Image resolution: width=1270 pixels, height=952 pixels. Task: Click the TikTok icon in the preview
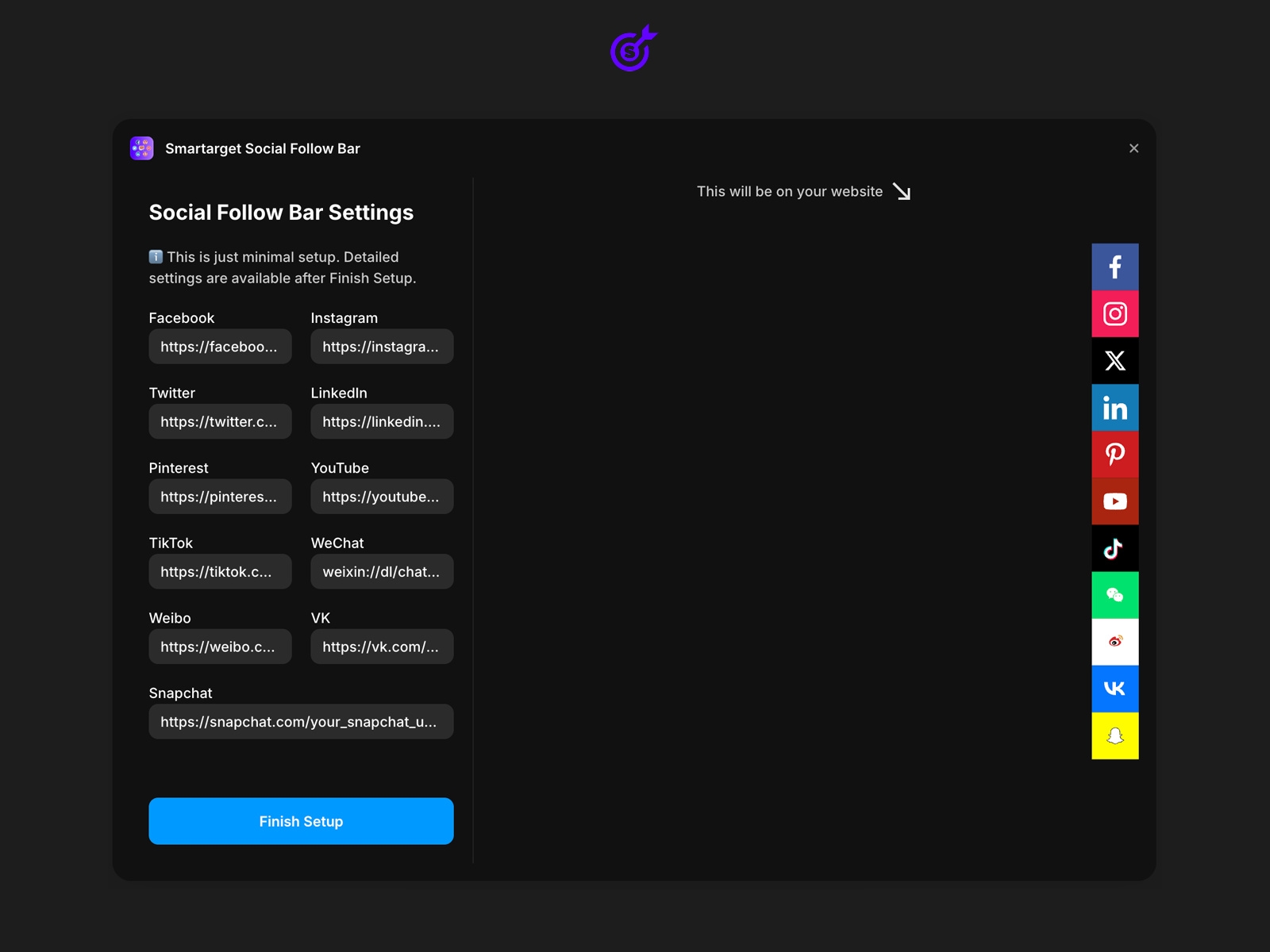(x=1114, y=547)
